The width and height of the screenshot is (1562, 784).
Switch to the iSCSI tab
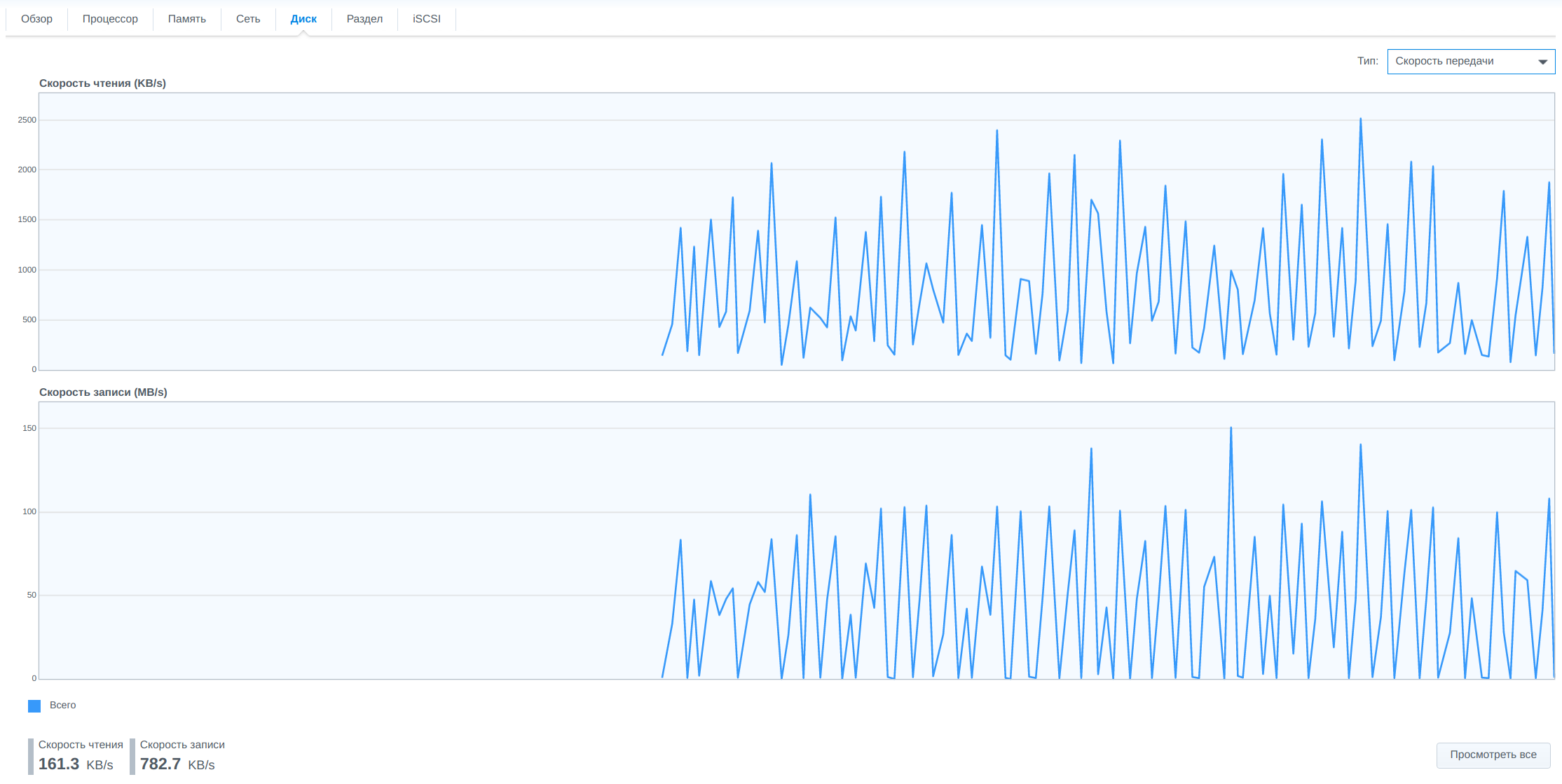pos(427,19)
